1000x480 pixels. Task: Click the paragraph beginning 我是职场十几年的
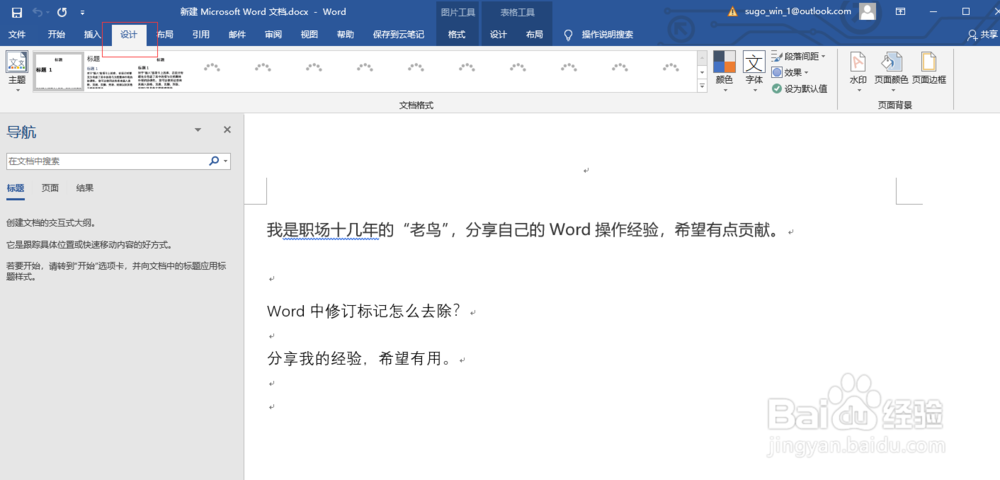click(524, 231)
